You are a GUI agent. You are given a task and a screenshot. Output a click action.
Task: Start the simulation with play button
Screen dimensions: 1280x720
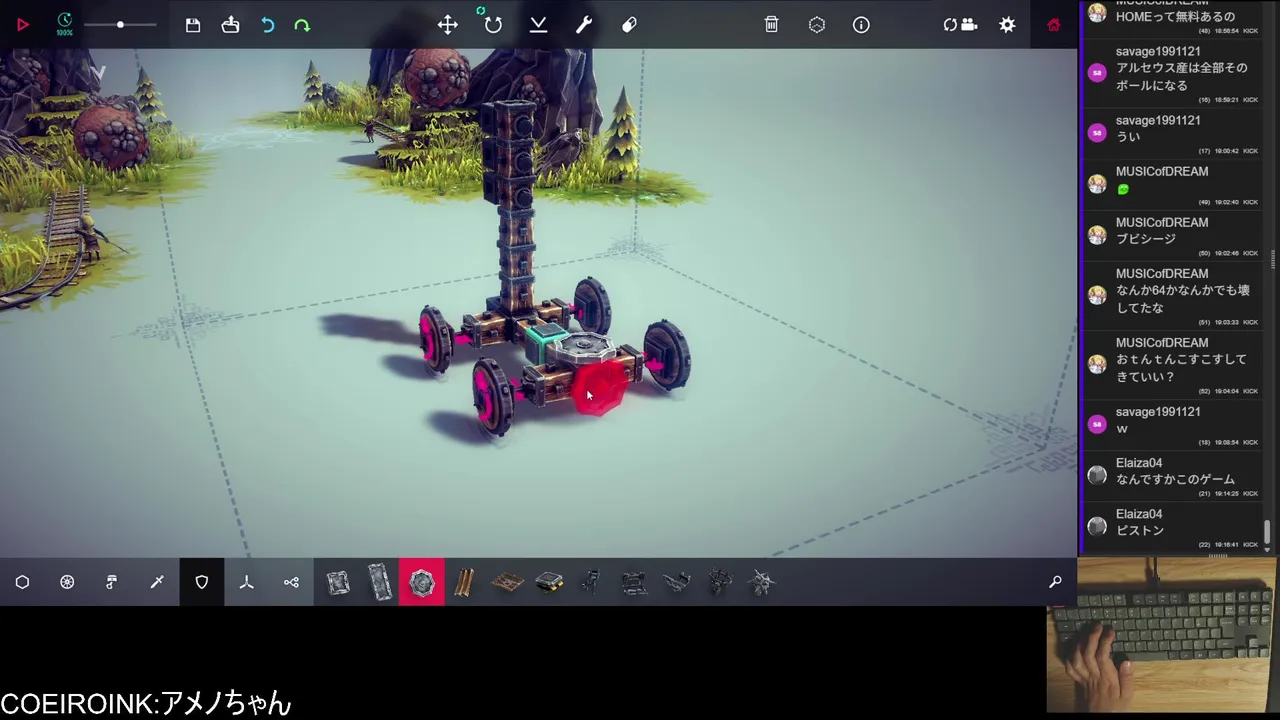[x=22, y=25]
